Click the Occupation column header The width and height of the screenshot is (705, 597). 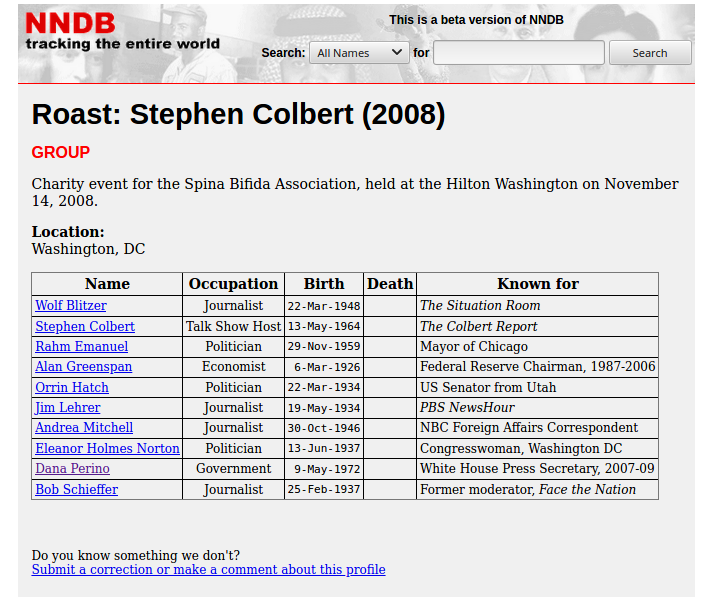point(233,284)
